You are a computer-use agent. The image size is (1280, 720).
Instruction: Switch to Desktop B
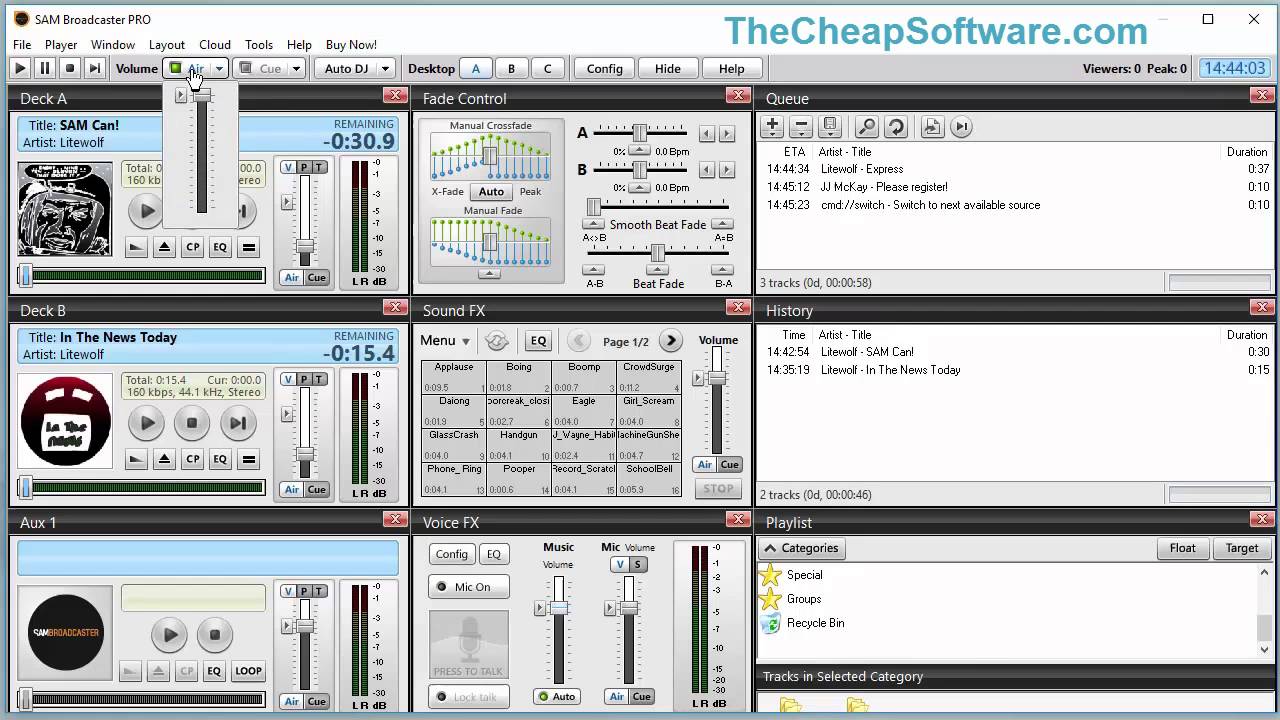tap(511, 69)
